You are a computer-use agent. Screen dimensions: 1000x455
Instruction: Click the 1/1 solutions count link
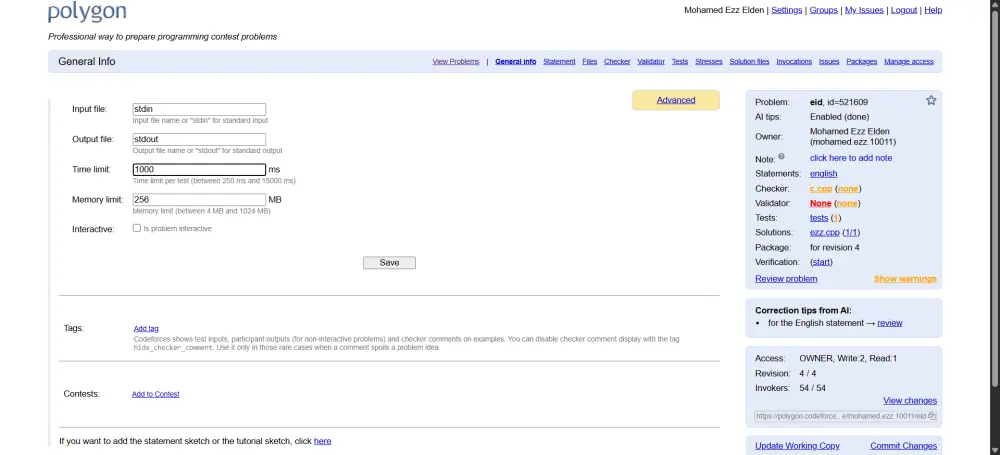click(x=852, y=233)
